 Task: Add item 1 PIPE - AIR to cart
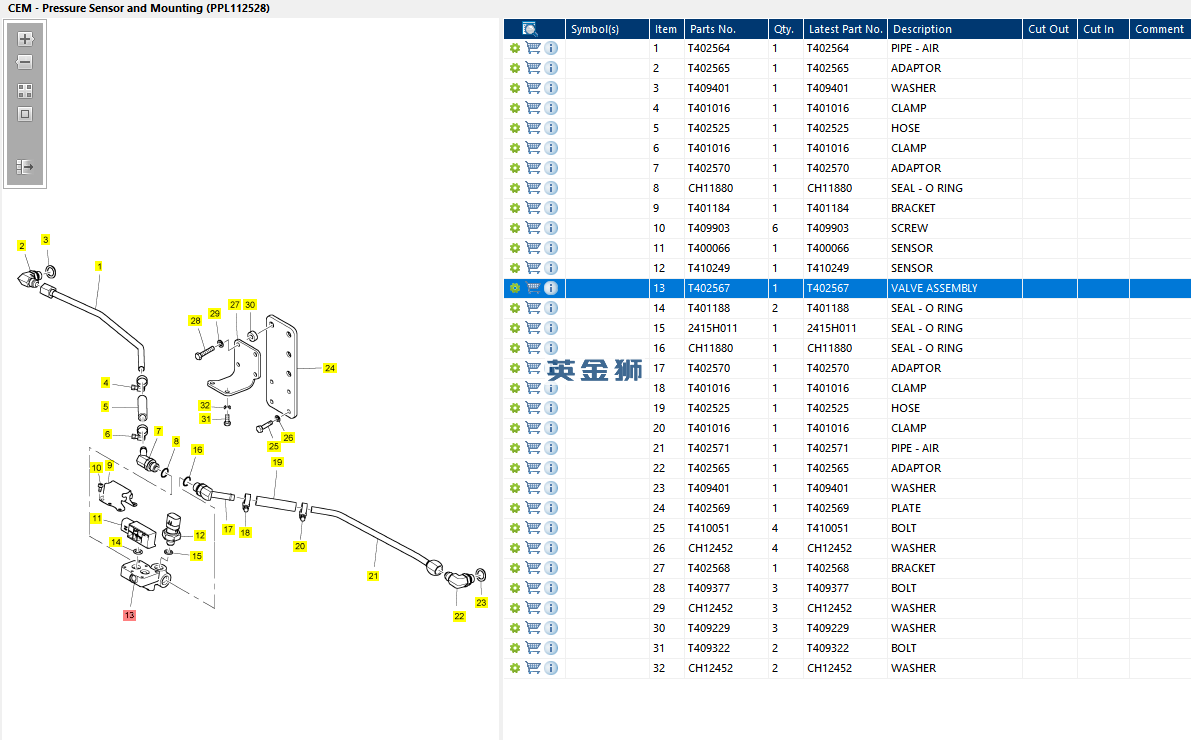point(533,48)
